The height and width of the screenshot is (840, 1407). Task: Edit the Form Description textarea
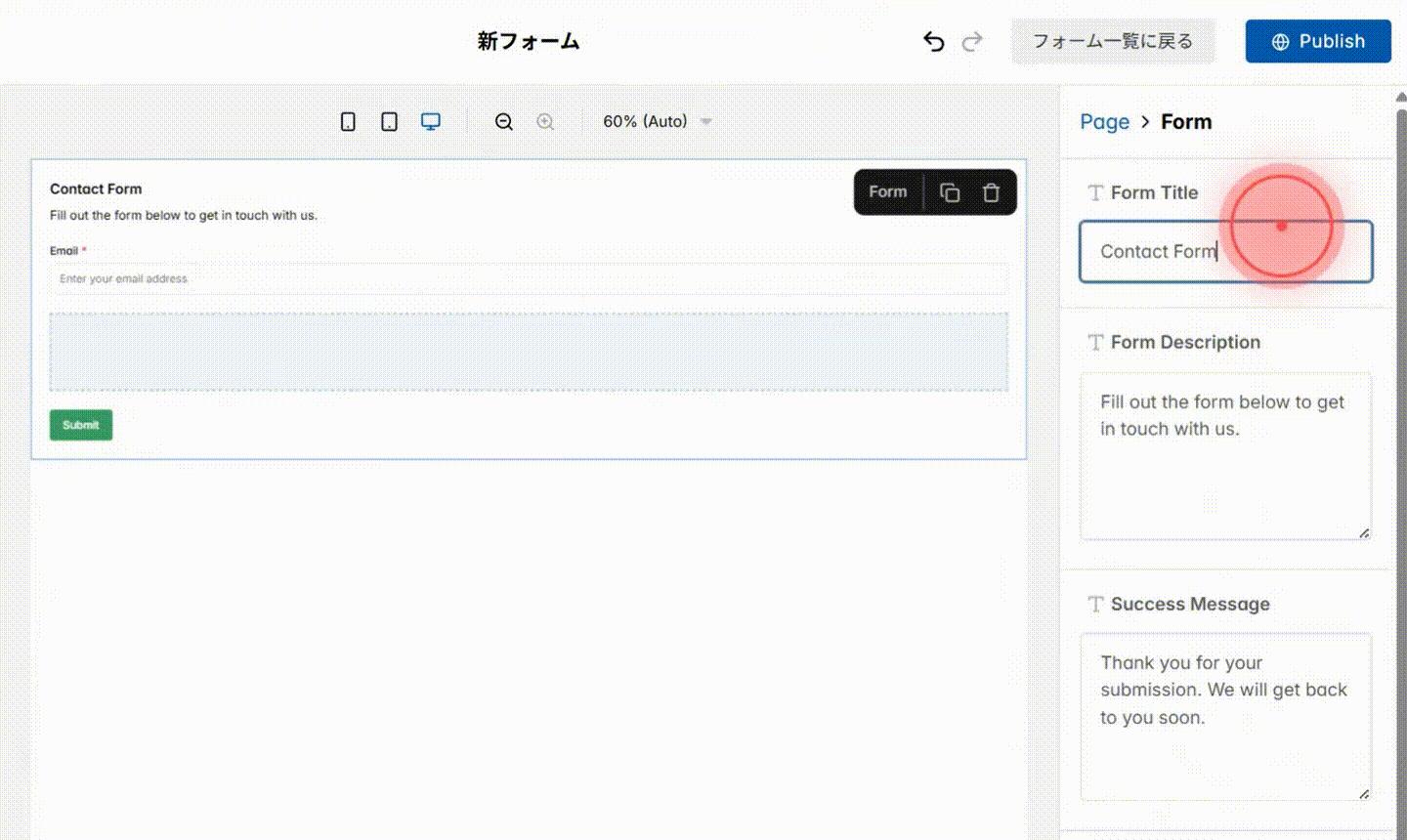click(1225, 454)
